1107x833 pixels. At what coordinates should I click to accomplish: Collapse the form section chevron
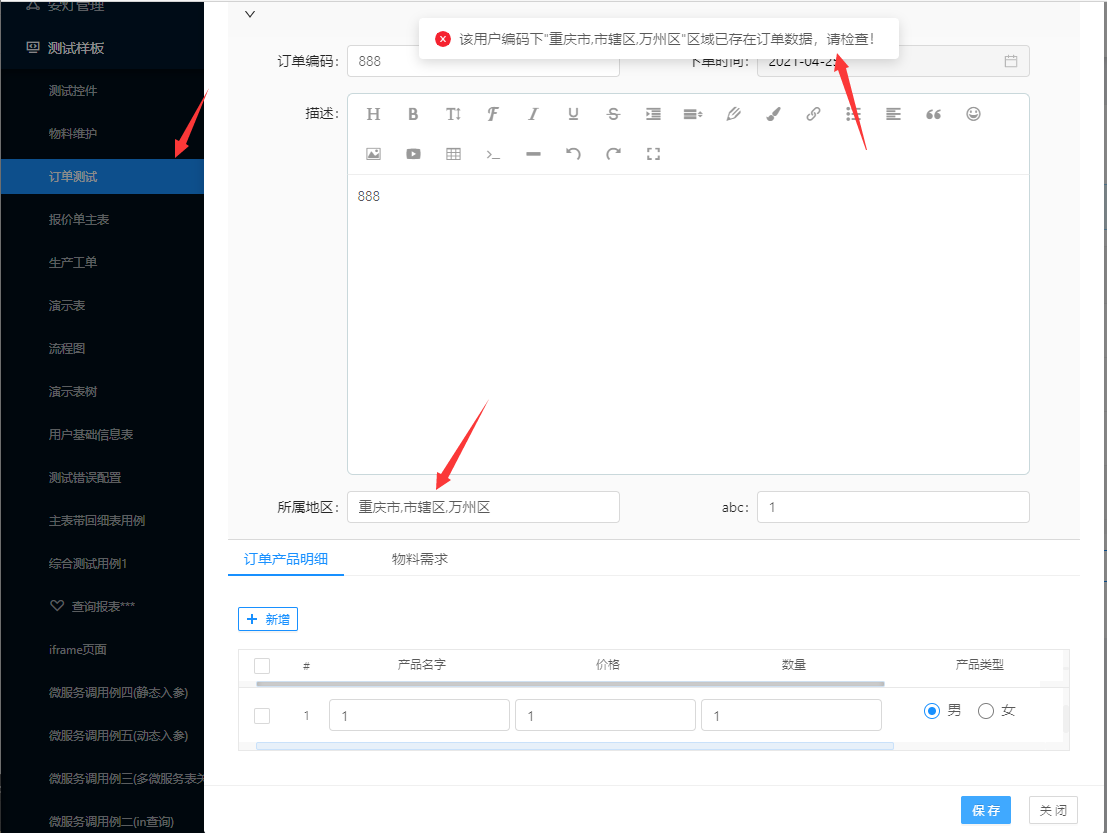tap(250, 14)
